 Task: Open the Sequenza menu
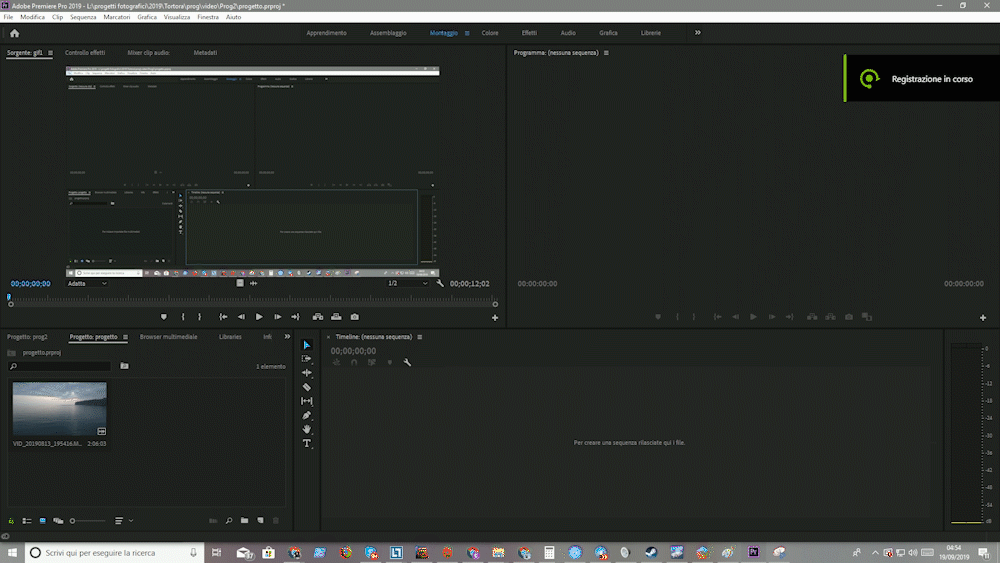tap(83, 17)
